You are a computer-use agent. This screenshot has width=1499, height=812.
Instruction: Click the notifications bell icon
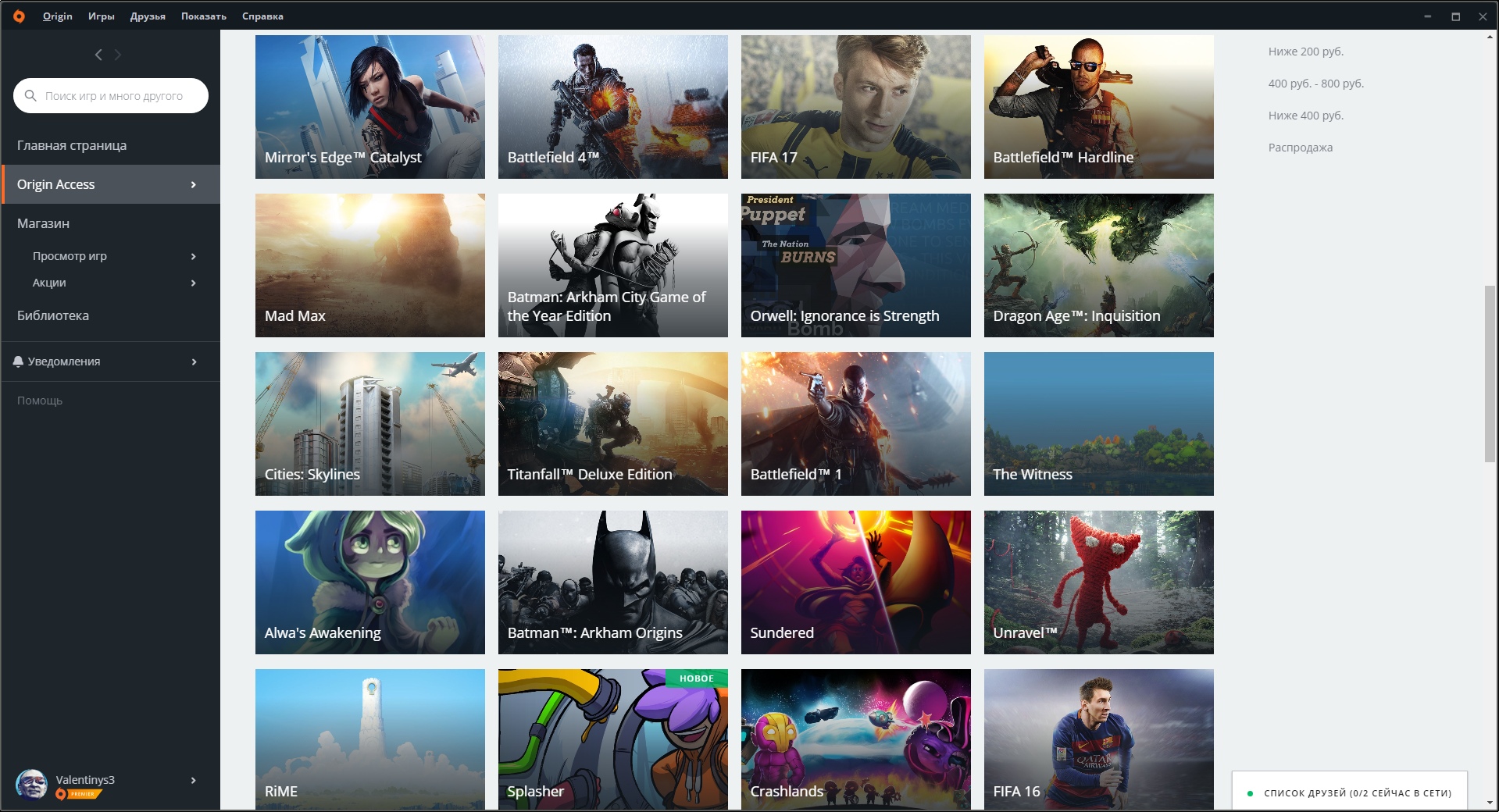(18, 361)
